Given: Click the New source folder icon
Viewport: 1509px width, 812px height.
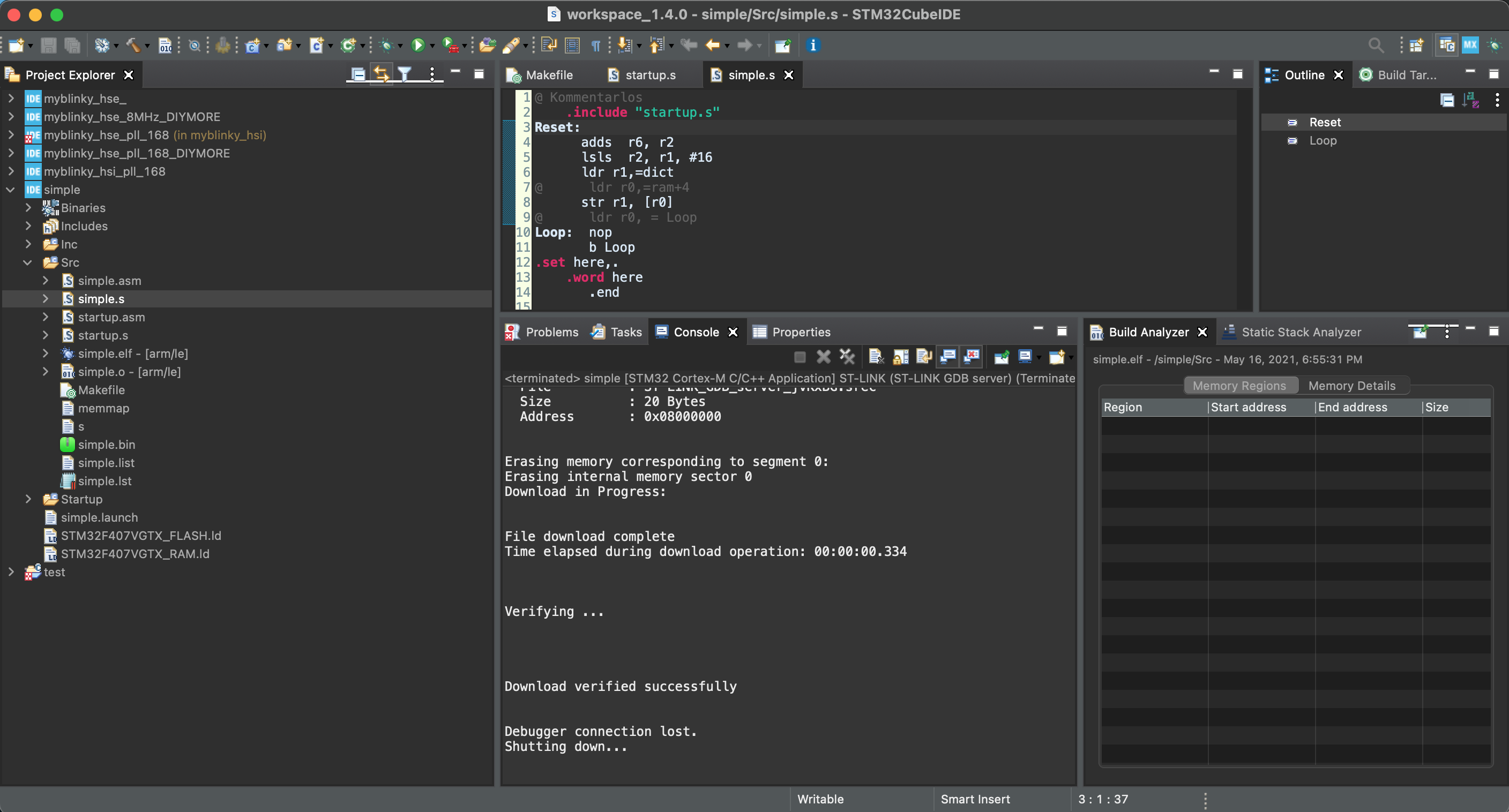Looking at the screenshot, I should tap(285, 45).
